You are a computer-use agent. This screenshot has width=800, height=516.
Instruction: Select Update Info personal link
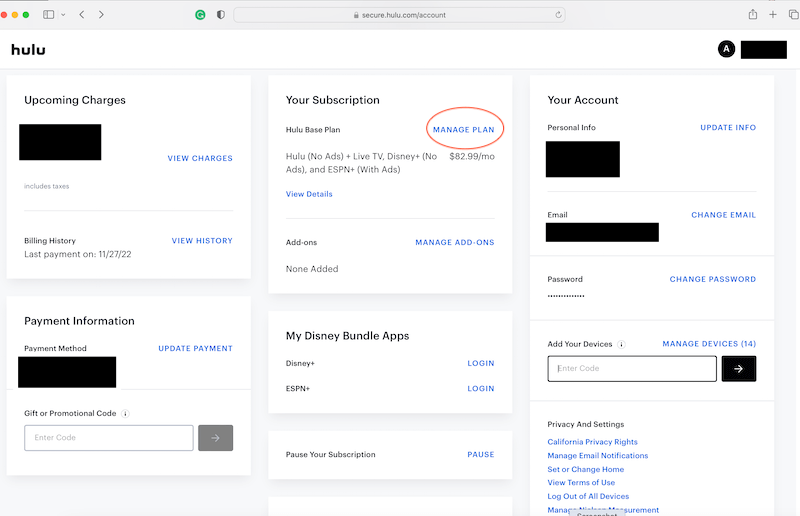click(x=728, y=128)
